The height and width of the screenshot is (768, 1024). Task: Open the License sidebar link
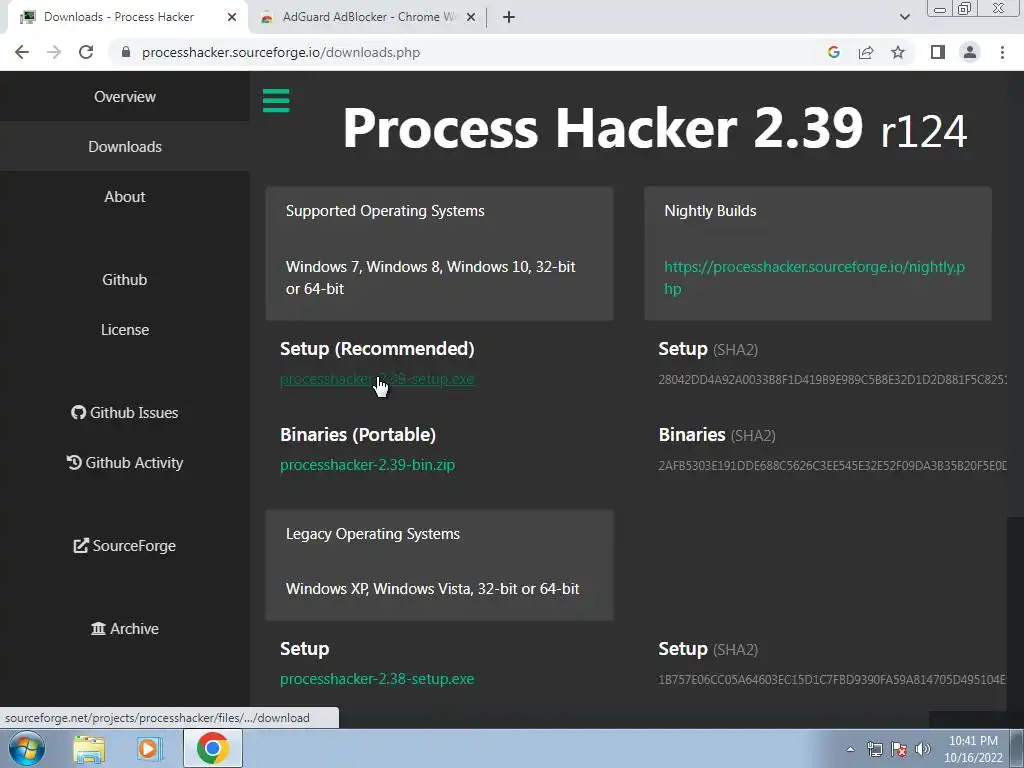[x=125, y=330]
